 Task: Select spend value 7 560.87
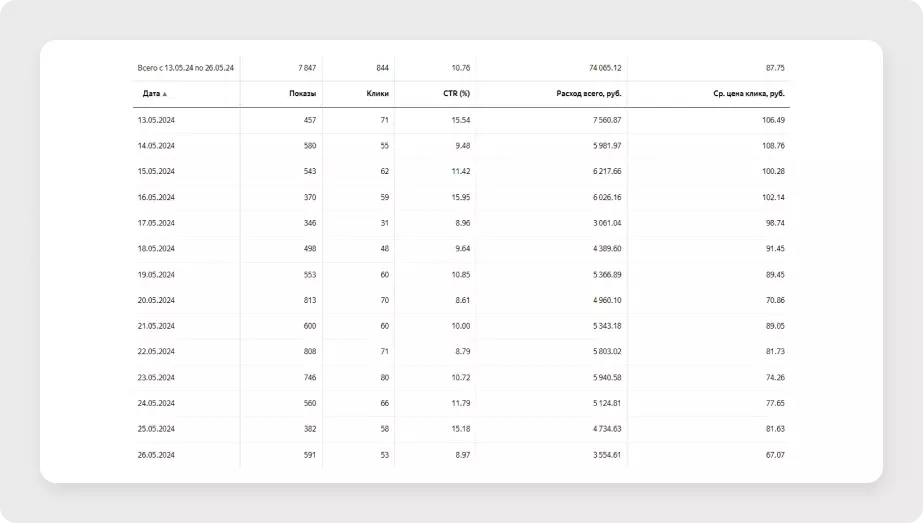[607, 120]
